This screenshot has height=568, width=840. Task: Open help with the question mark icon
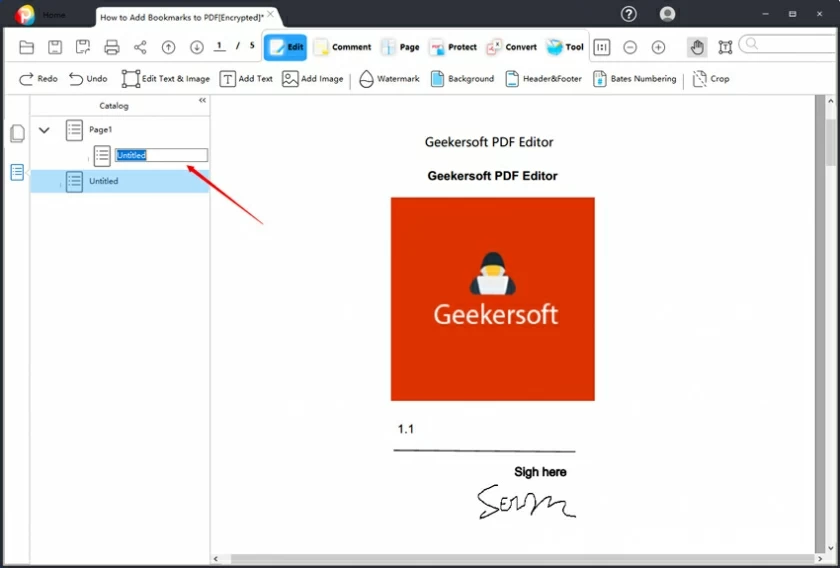(628, 14)
